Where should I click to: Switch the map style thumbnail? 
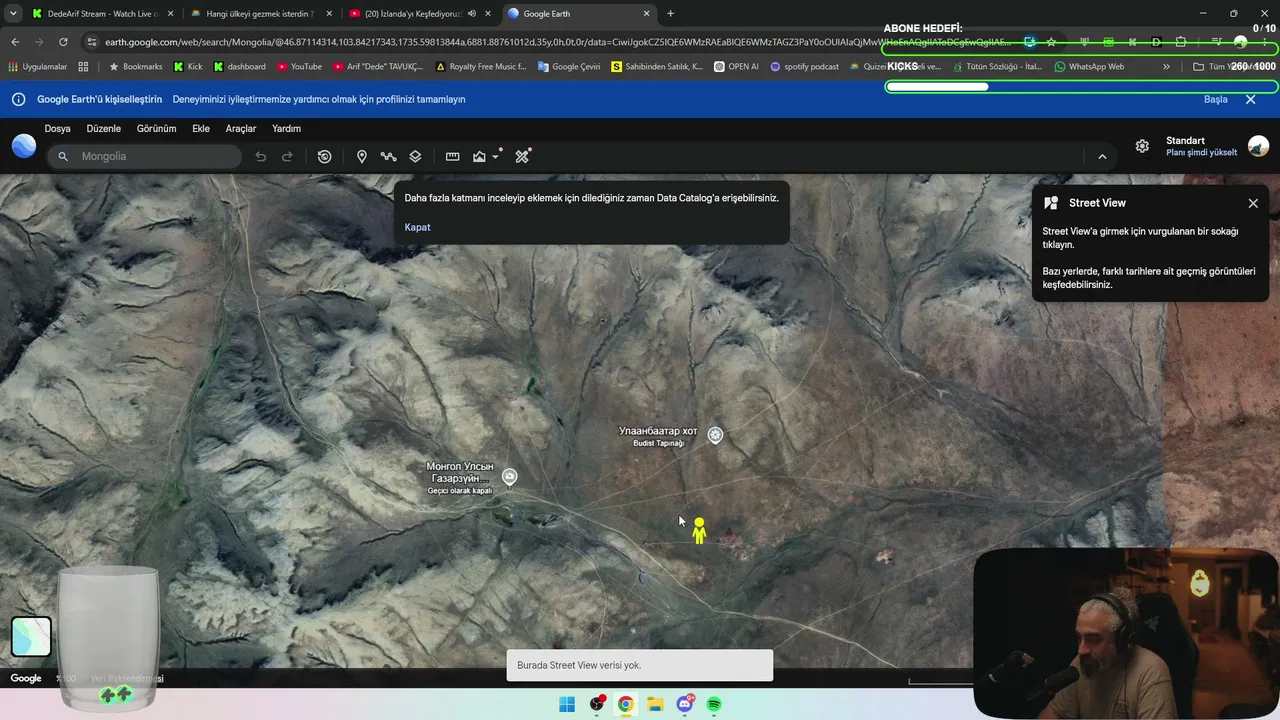pyautogui.click(x=31, y=636)
